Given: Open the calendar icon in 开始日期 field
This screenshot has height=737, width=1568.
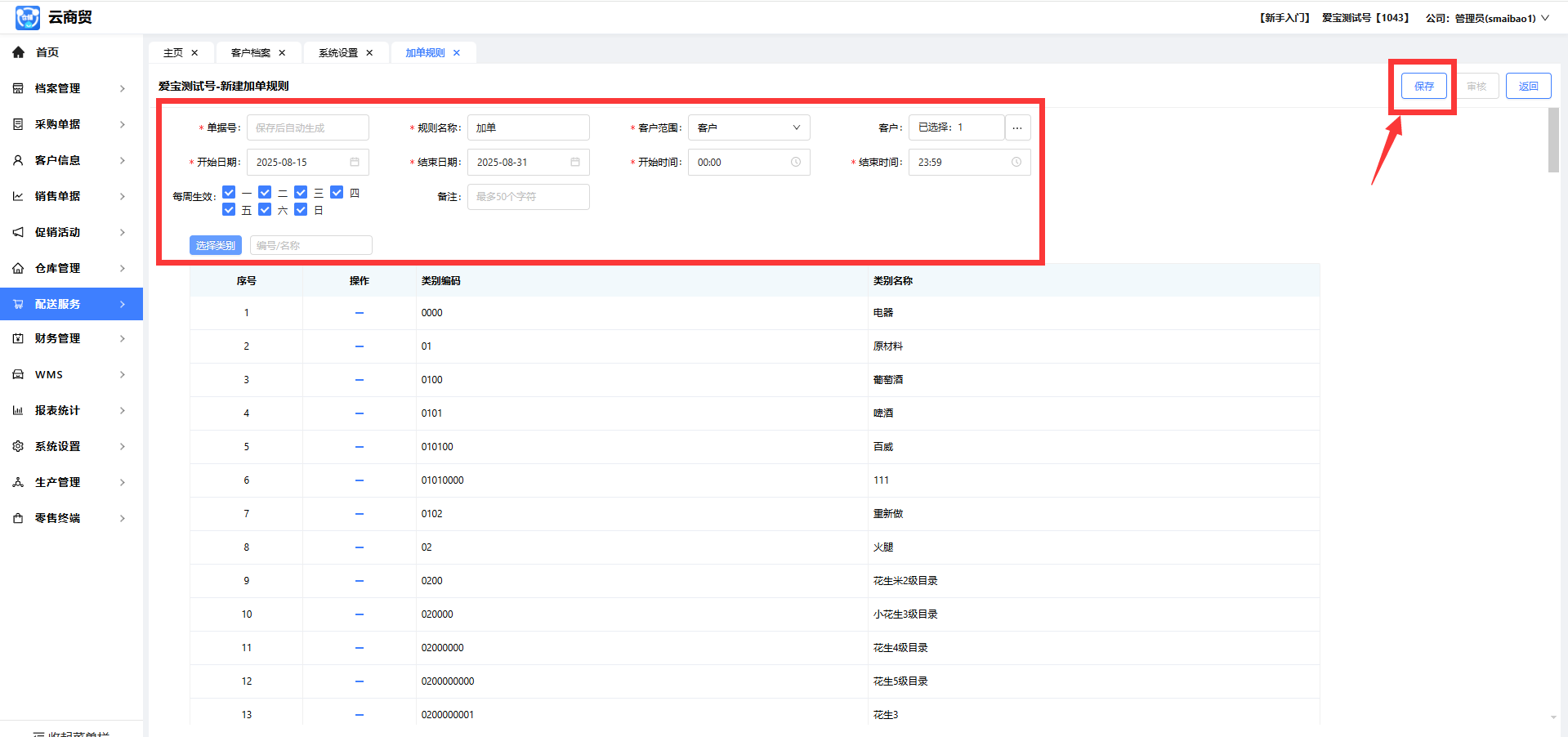Looking at the screenshot, I should coord(355,163).
